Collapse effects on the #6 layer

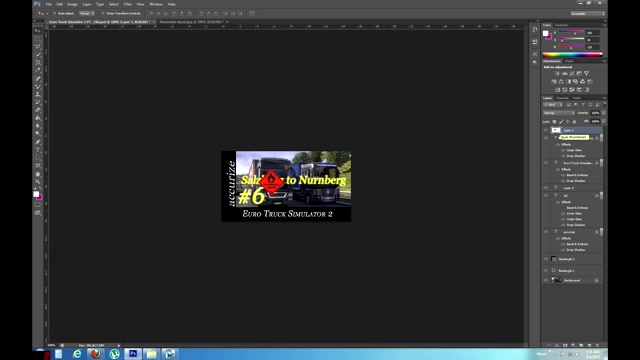[x=602, y=196]
